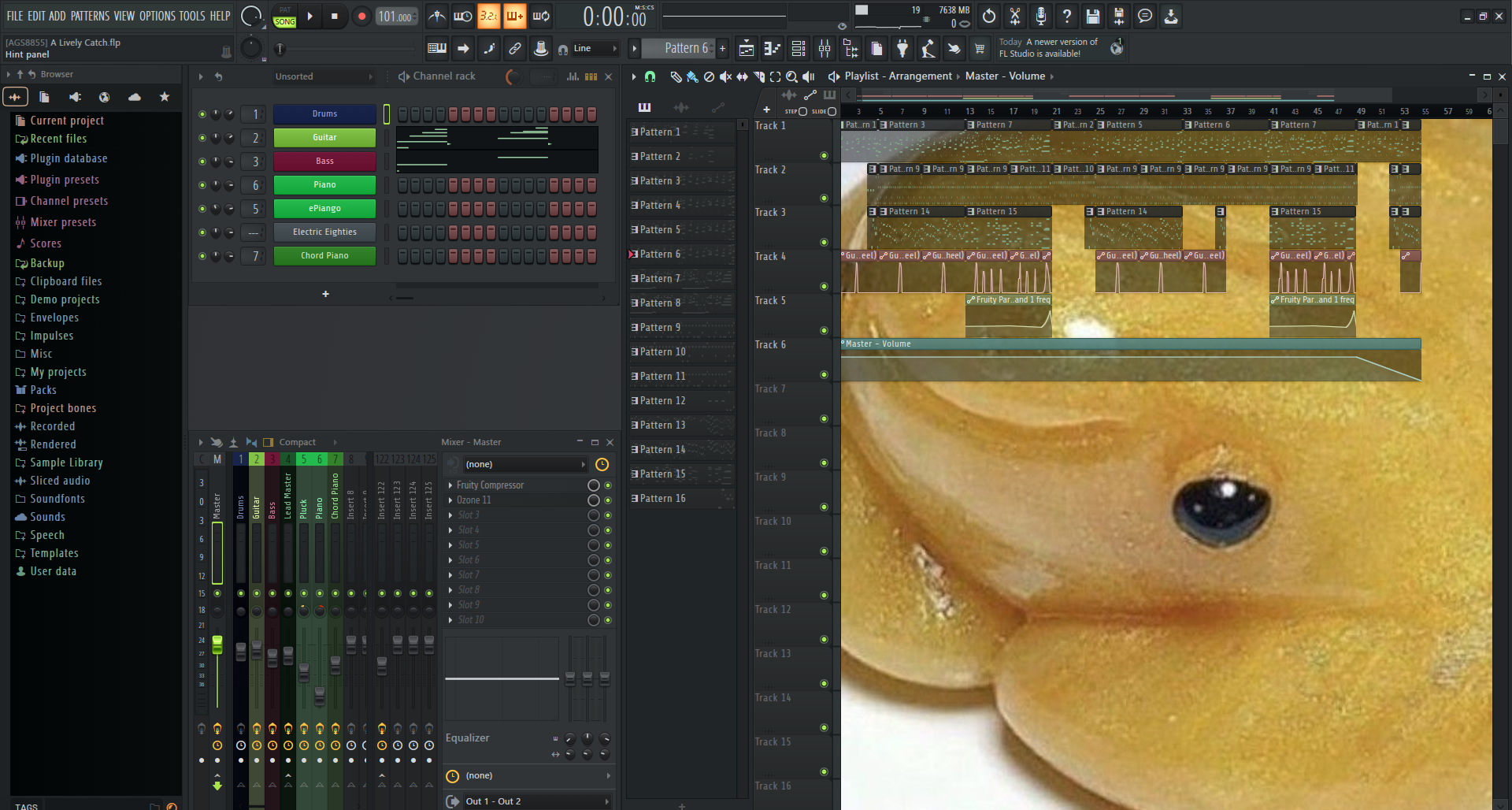This screenshot has width=1512, height=810.
Task: Click the Guitar channel button
Action: [x=324, y=138]
